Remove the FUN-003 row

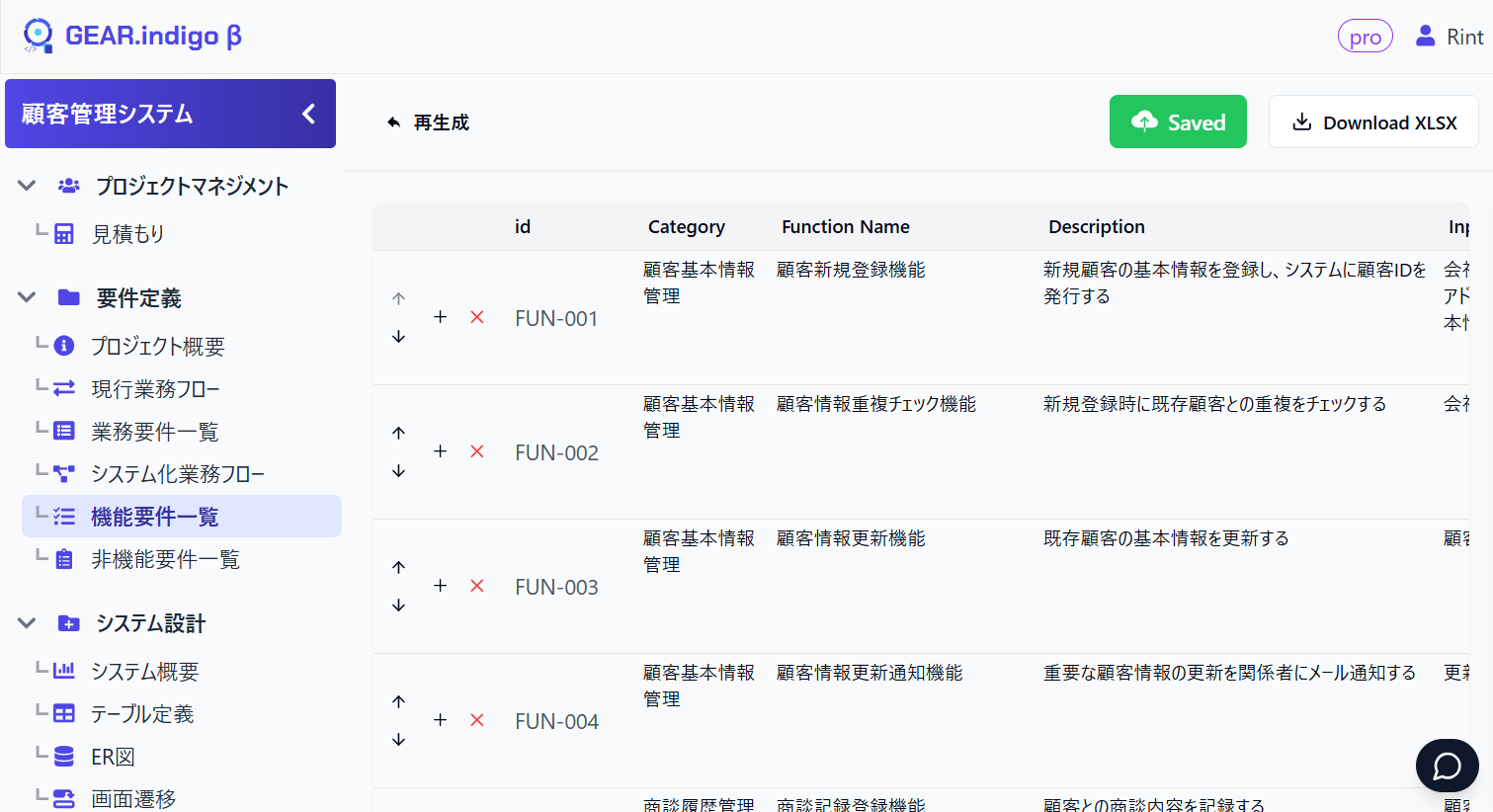coord(477,586)
